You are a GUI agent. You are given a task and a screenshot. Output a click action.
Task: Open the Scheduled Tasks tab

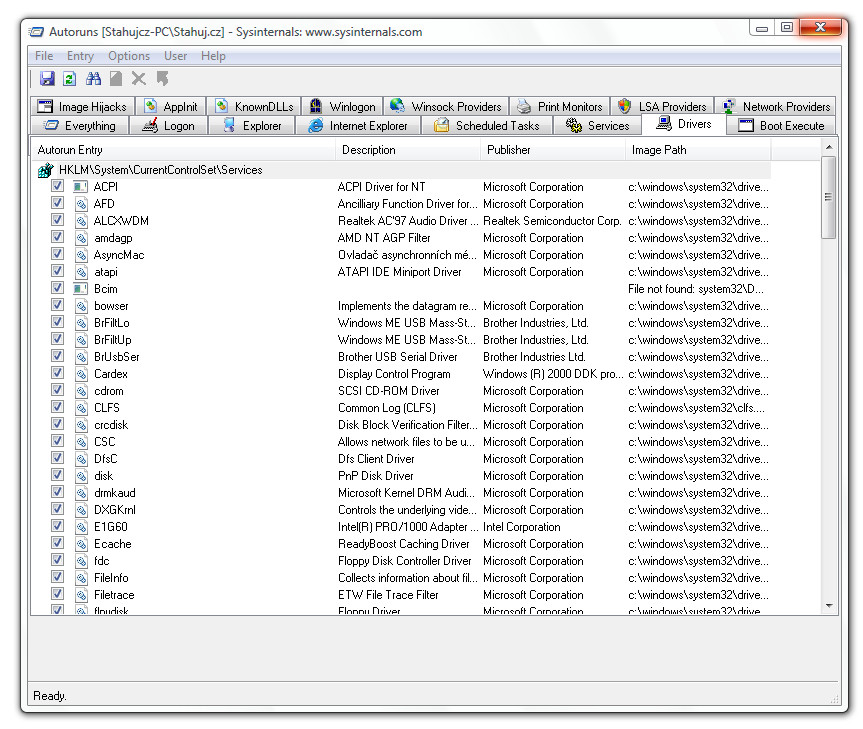tap(487, 126)
